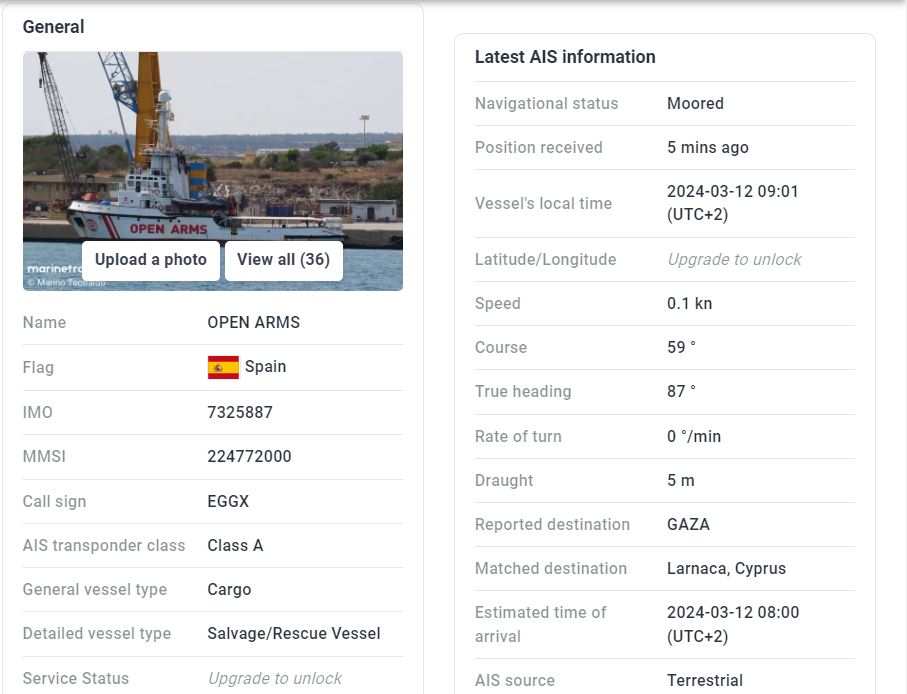
Task: Click the Class A transponder value
Action: (x=235, y=545)
